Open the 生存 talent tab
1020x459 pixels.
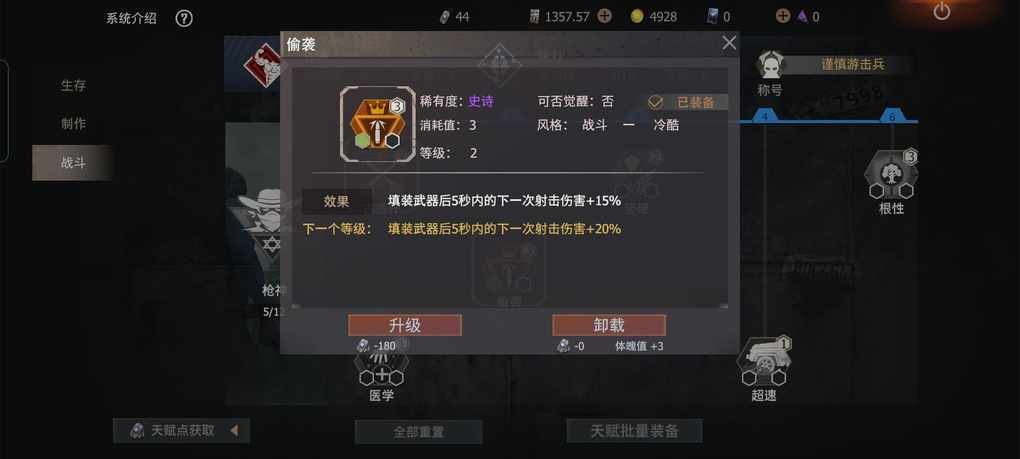pyautogui.click(x=73, y=85)
